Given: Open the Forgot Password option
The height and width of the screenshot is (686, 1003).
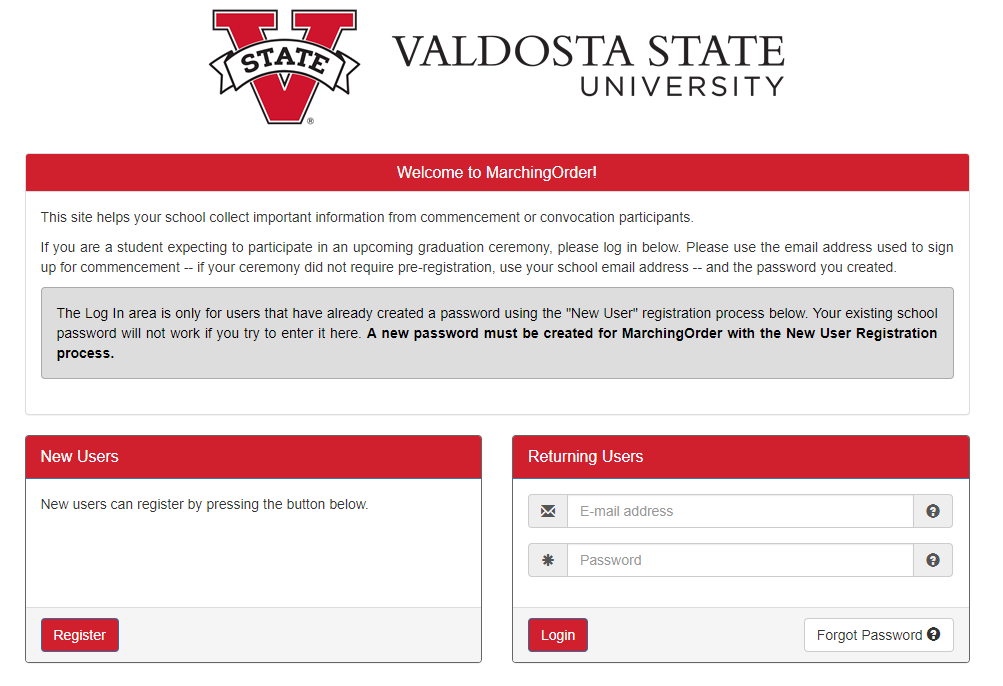Looking at the screenshot, I should 877,634.
